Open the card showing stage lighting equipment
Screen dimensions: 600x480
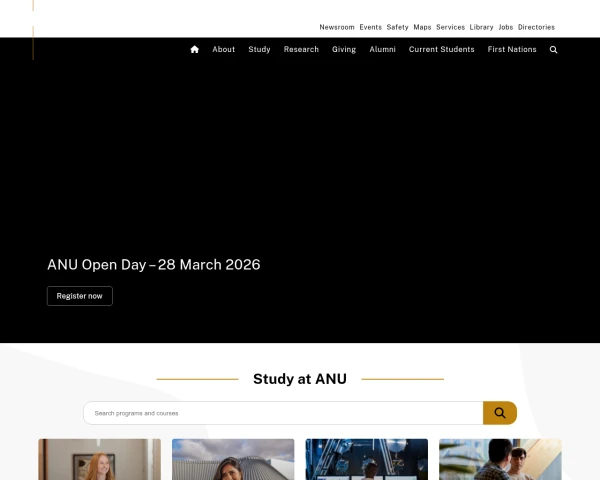click(x=367, y=459)
